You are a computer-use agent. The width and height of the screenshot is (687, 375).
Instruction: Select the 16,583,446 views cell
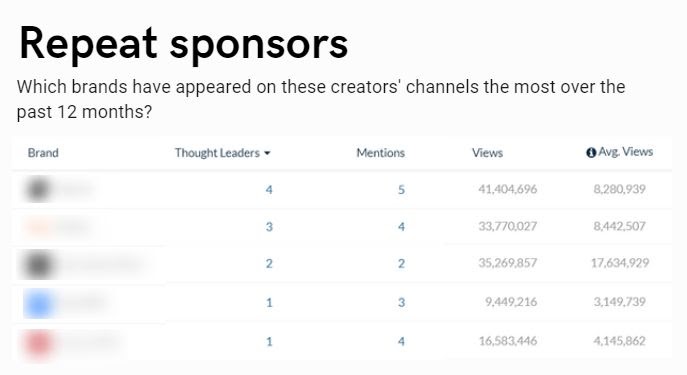[508, 341]
